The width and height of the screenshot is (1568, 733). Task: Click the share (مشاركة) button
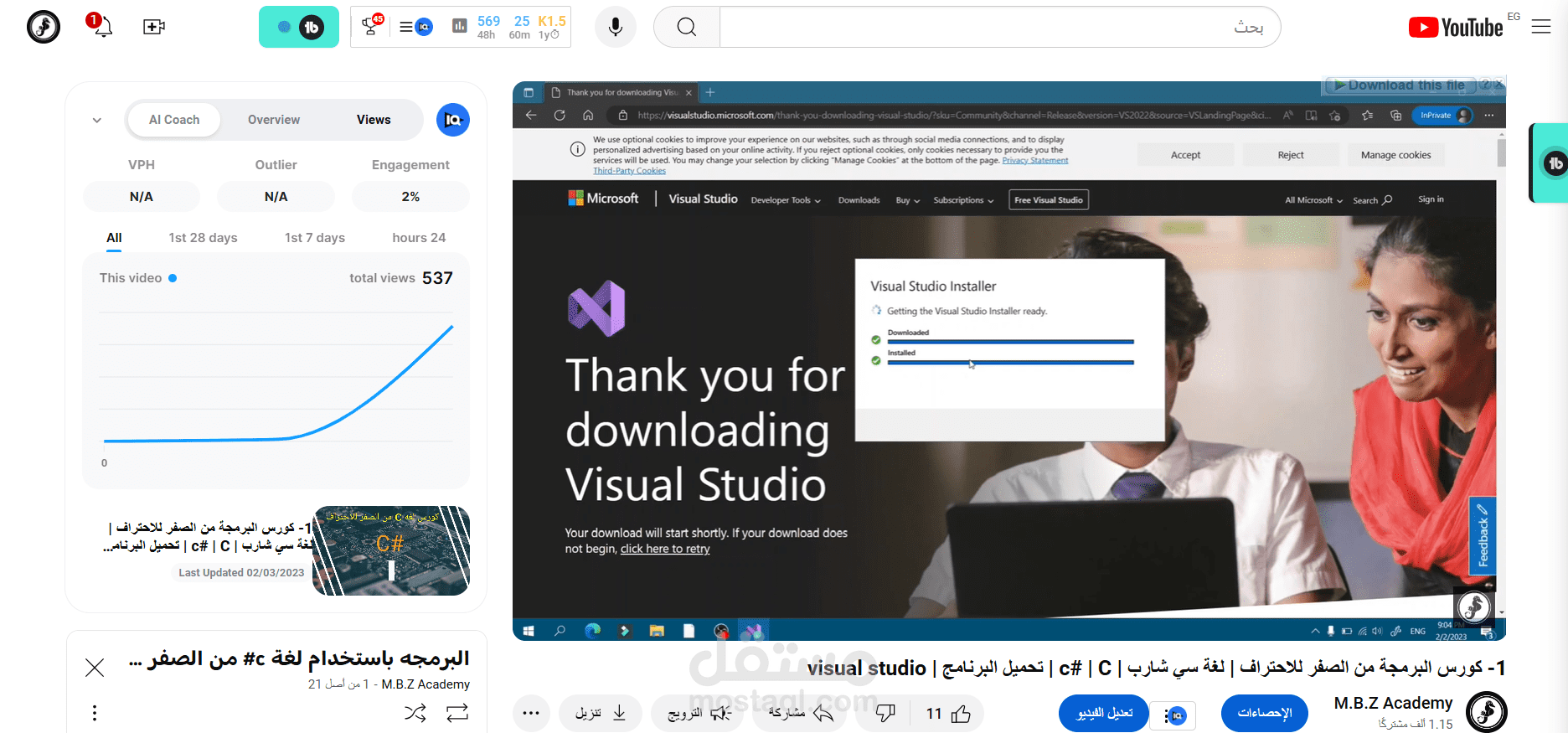click(802, 714)
